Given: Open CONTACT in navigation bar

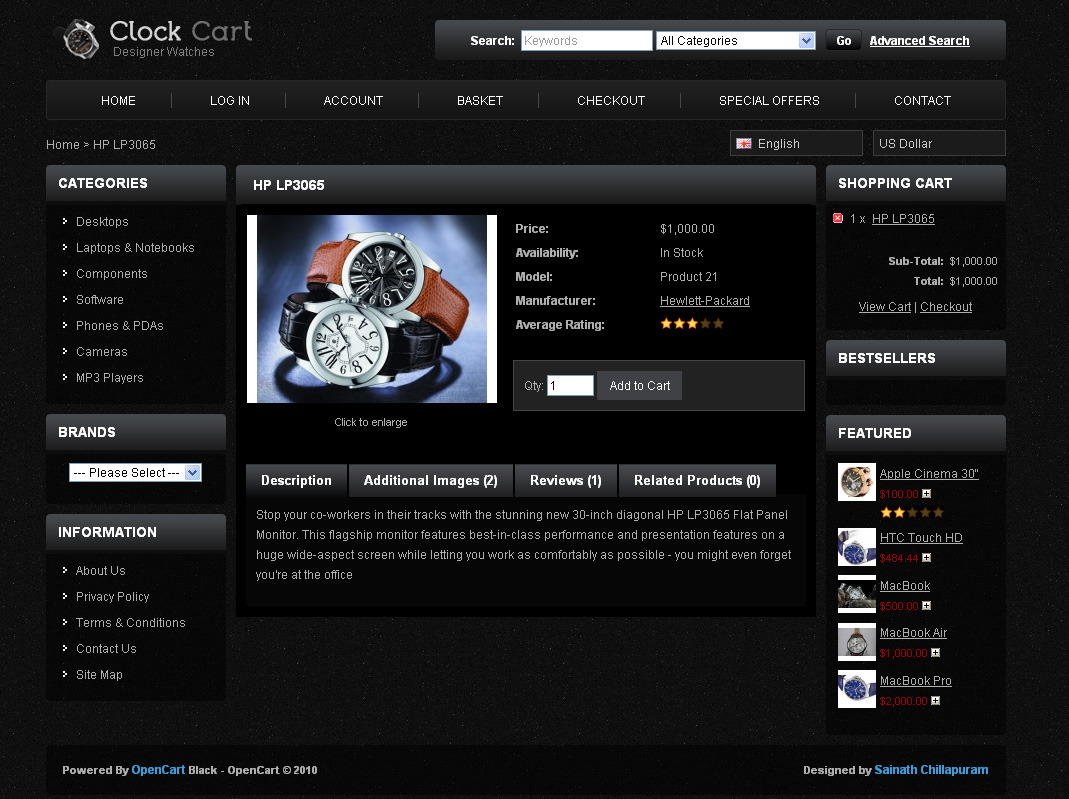Looking at the screenshot, I should 922,101.
